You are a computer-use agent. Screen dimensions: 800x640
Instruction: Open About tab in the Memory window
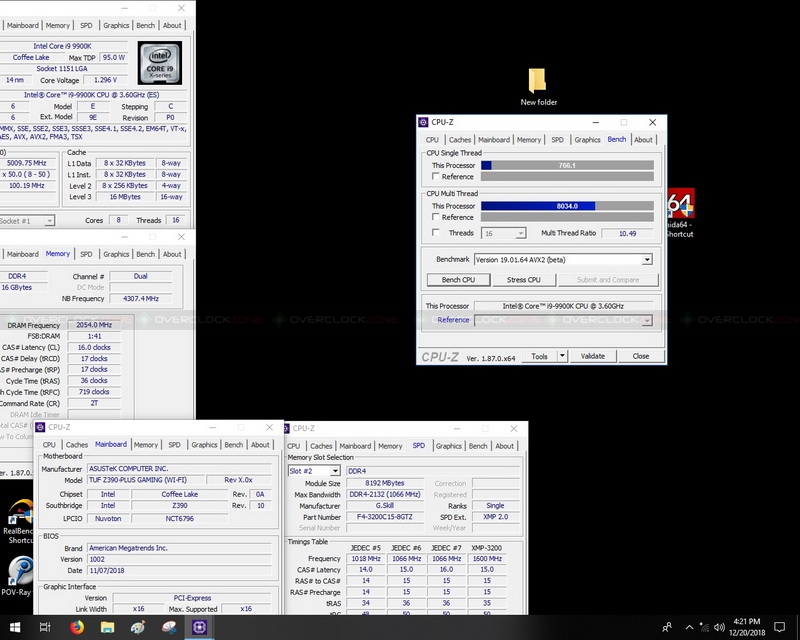172,254
